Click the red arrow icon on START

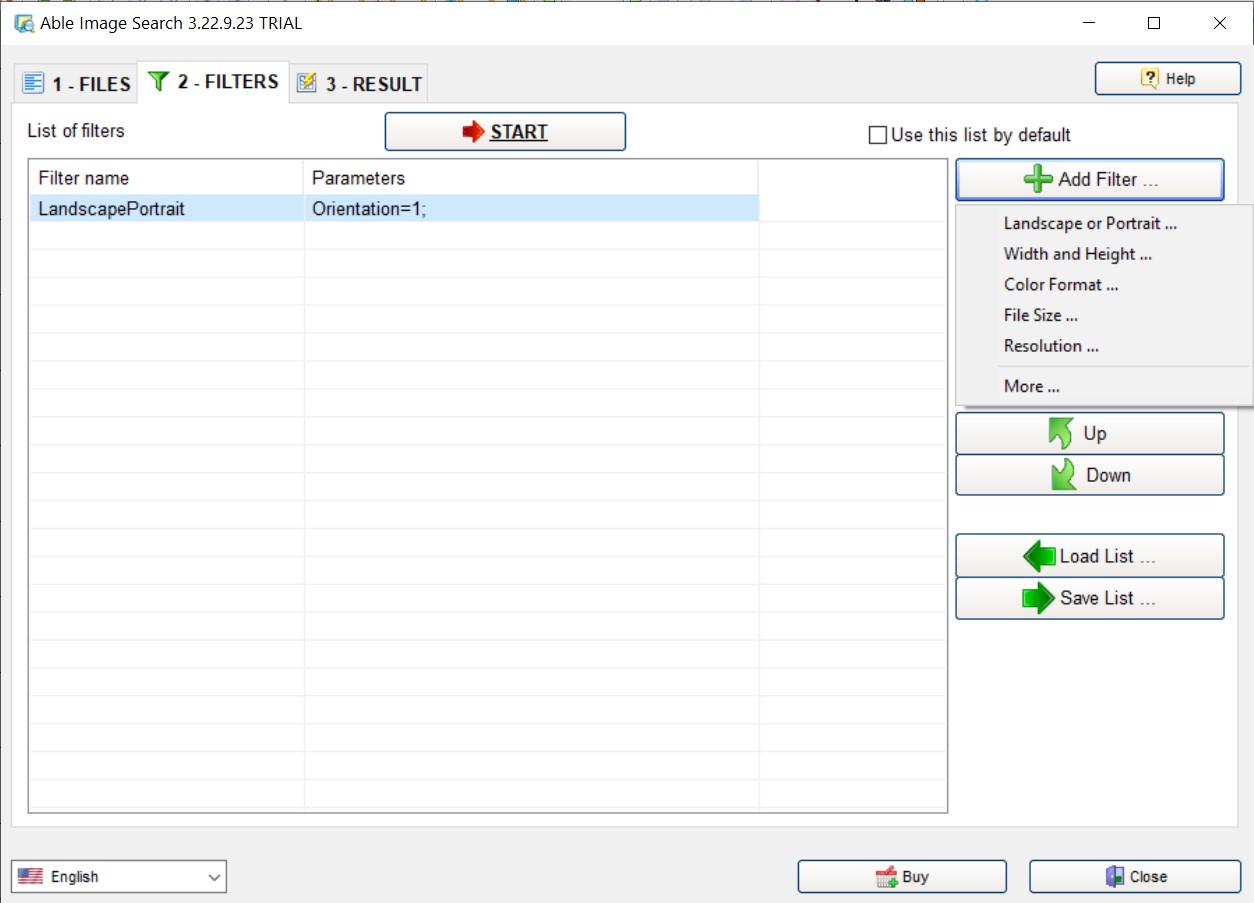point(473,132)
